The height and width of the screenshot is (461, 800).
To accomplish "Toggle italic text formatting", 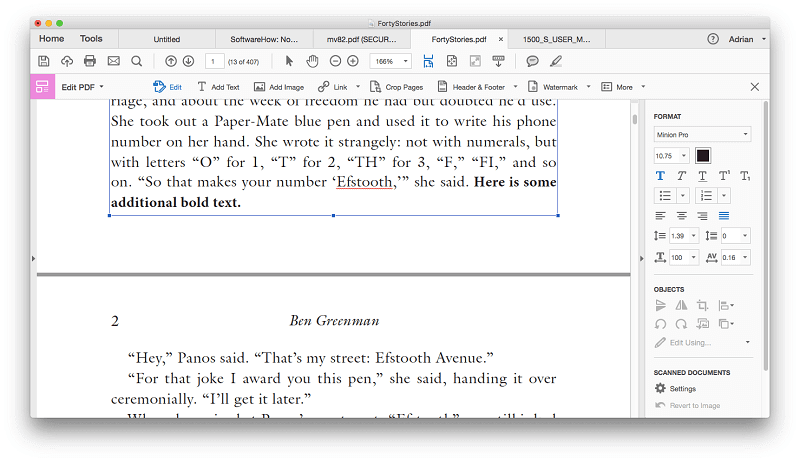I will 681,176.
